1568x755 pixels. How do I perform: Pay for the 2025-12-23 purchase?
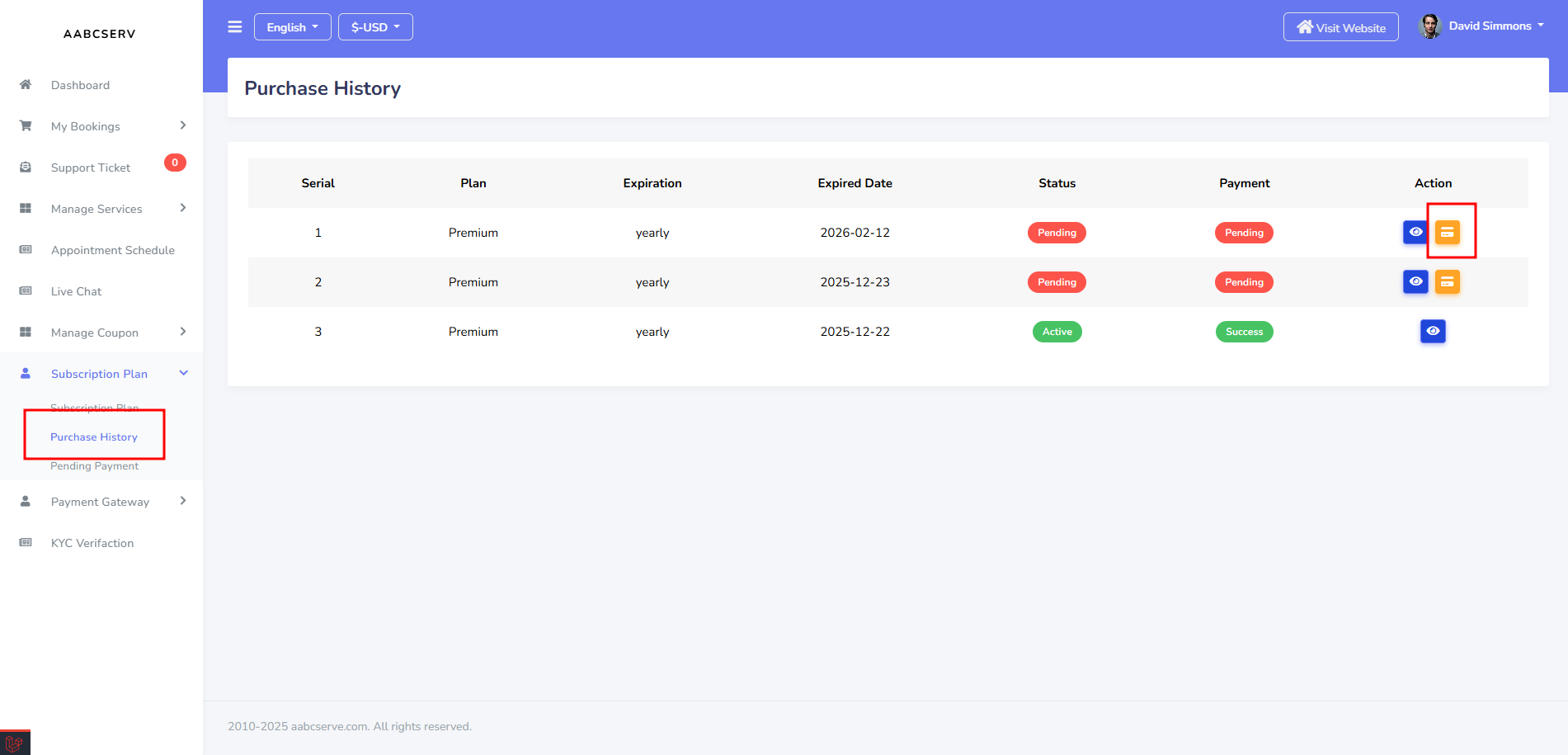(x=1448, y=282)
